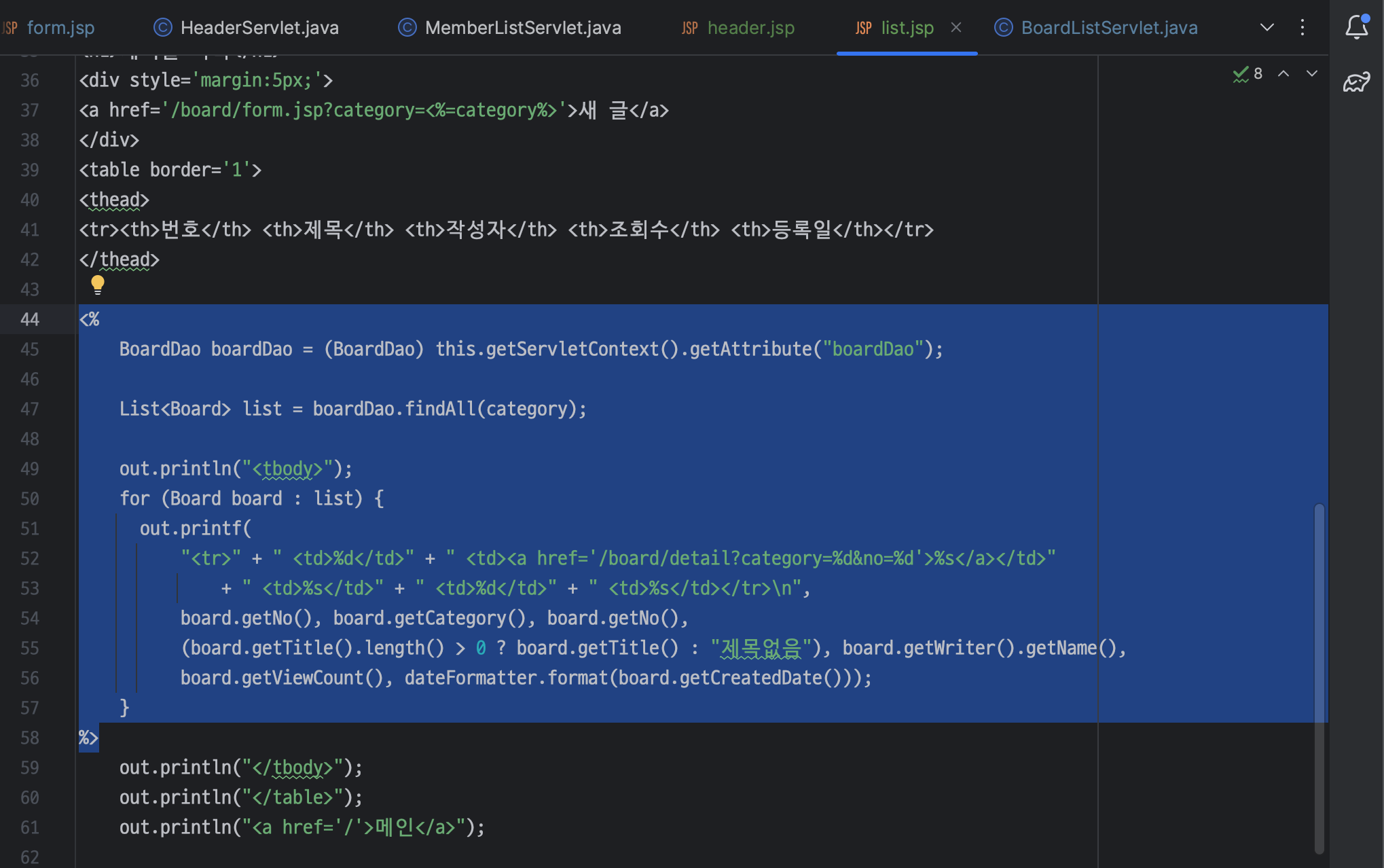
Task: Switch to the header.jsp tab
Action: click(750, 28)
